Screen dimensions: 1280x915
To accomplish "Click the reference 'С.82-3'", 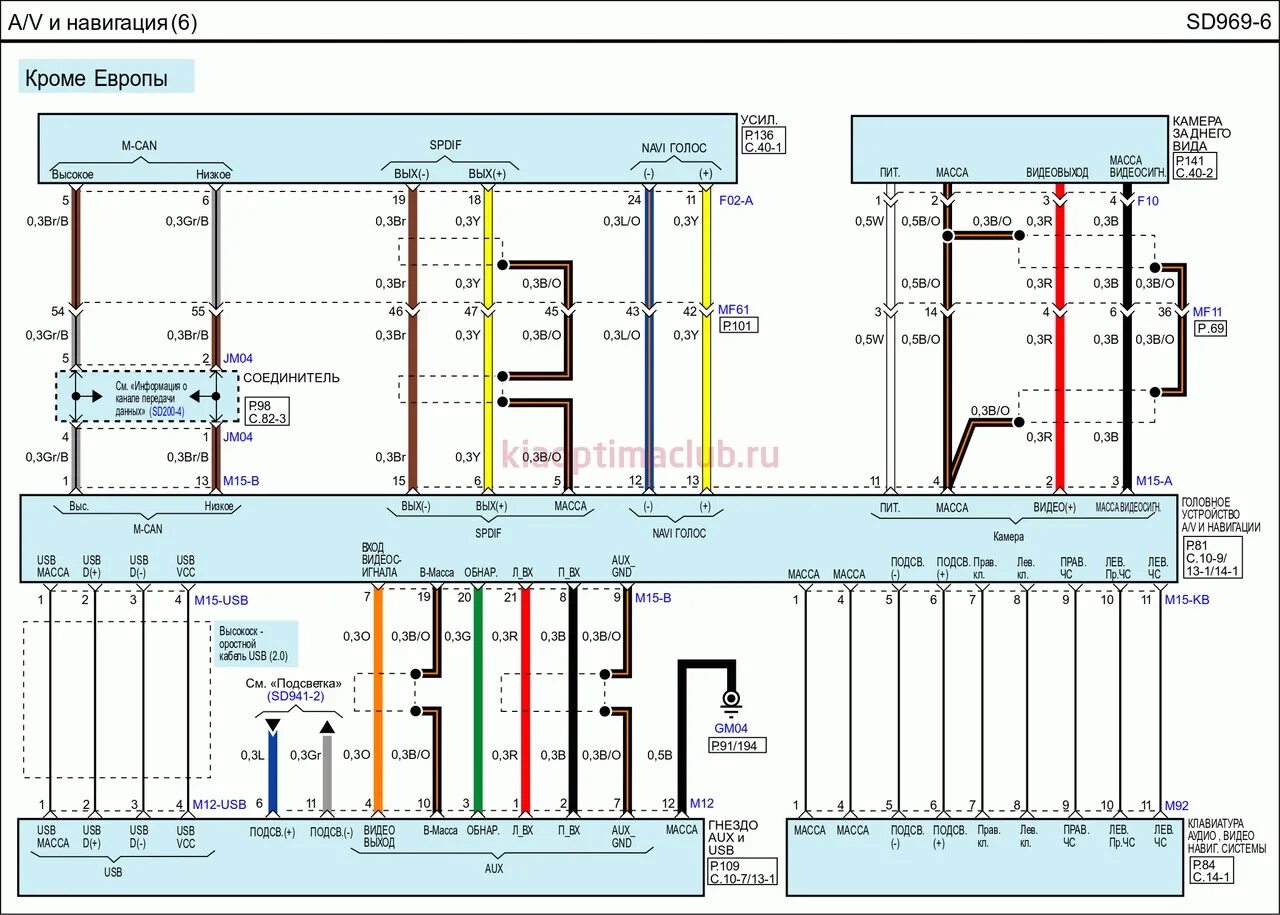I will tap(266, 417).
